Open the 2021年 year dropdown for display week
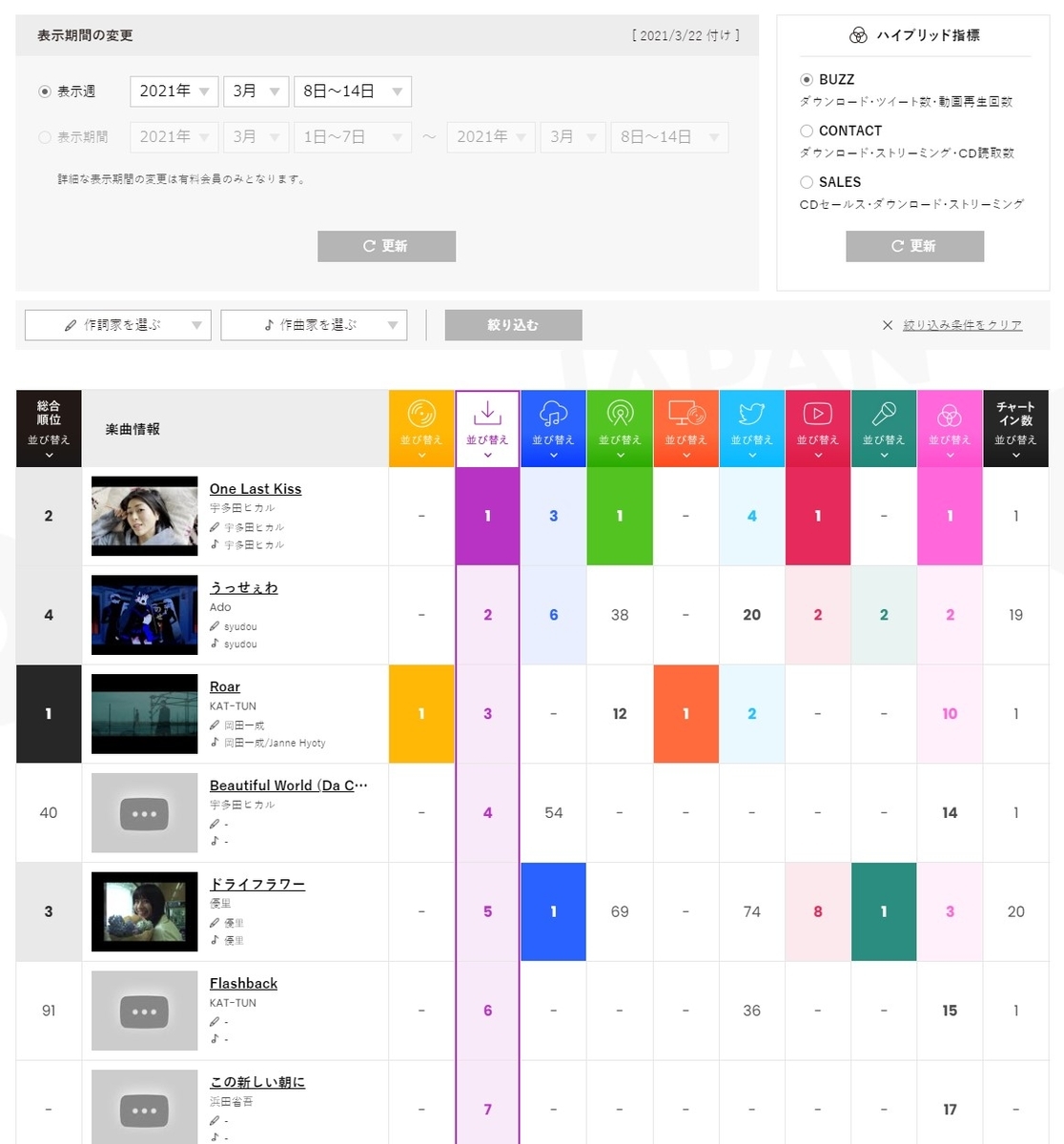 coord(174,92)
